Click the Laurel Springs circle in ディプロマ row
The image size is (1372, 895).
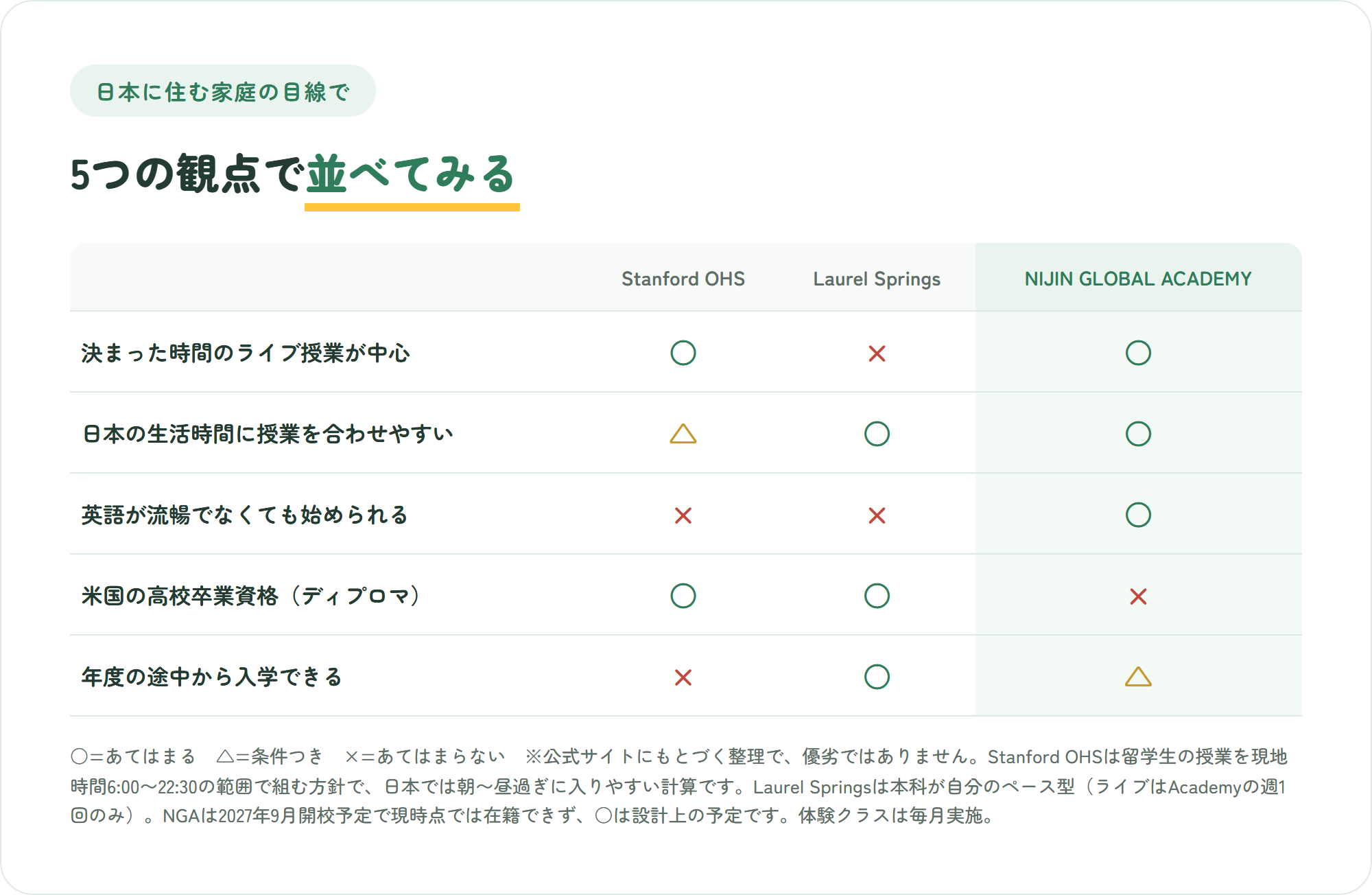pyautogui.click(x=877, y=596)
